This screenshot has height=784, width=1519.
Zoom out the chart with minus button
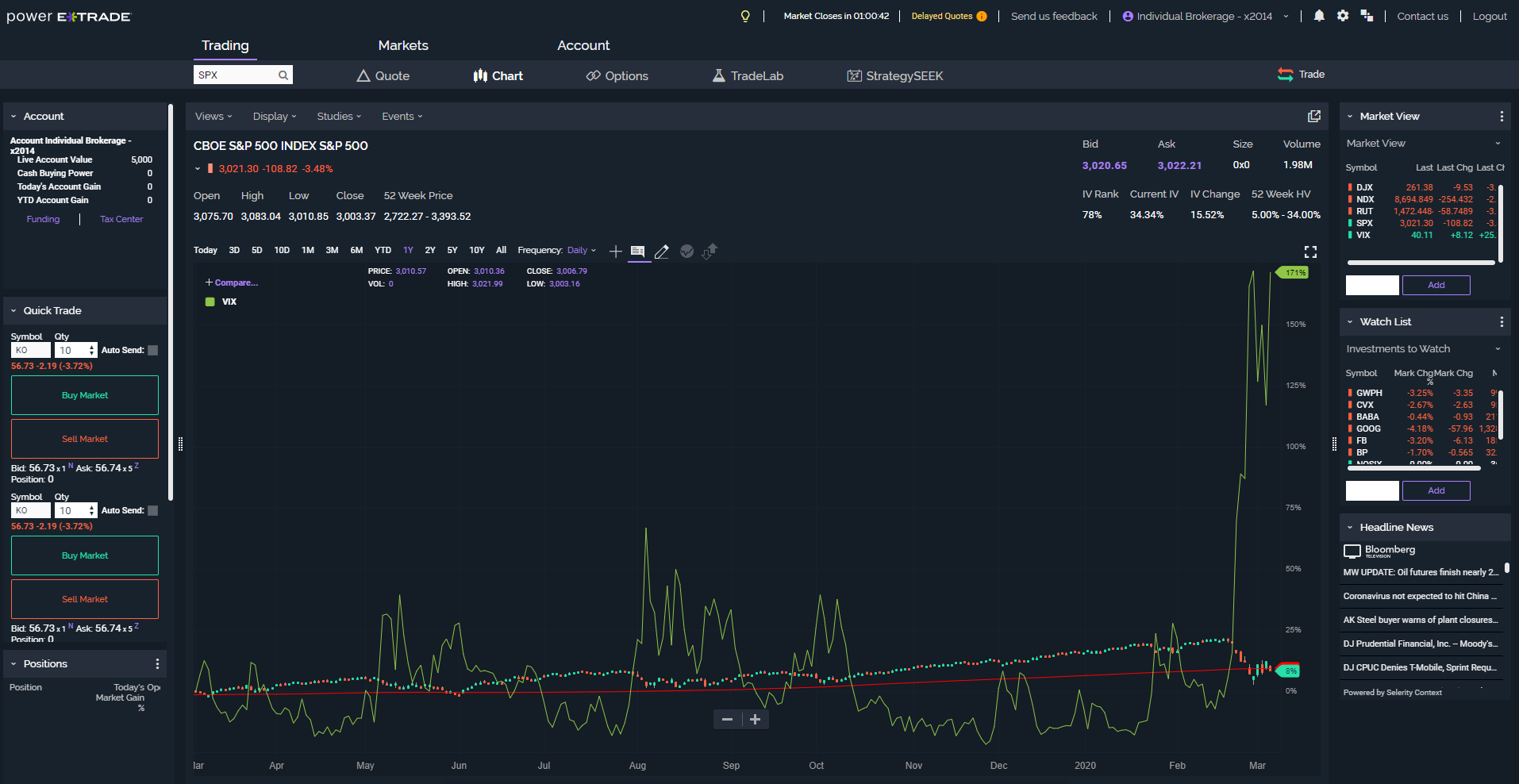coord(727,720)
